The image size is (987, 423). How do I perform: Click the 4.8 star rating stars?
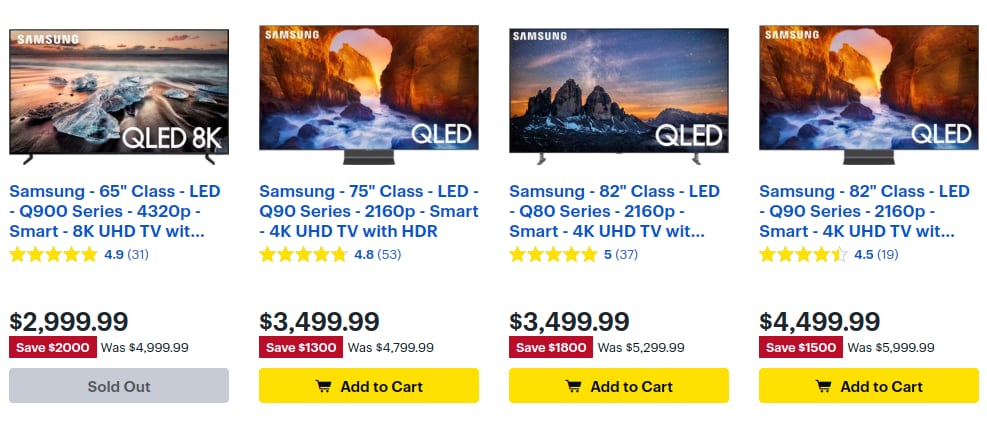[303, 255]
